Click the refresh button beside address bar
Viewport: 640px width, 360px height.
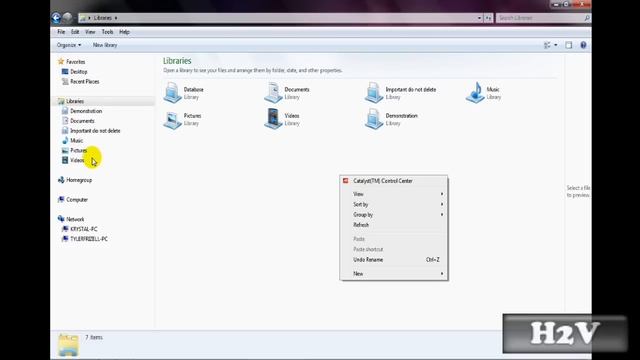pos(488,18)
